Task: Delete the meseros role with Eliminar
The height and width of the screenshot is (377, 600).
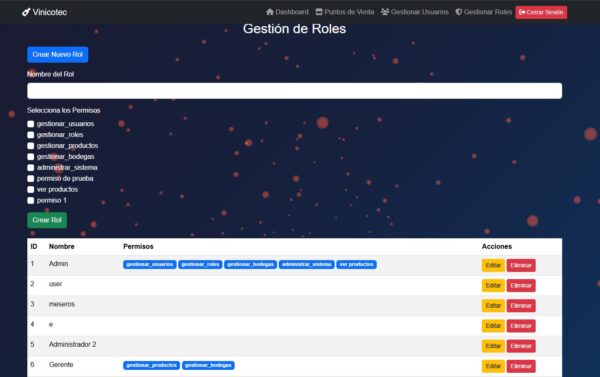Action: tap(521, 305)
